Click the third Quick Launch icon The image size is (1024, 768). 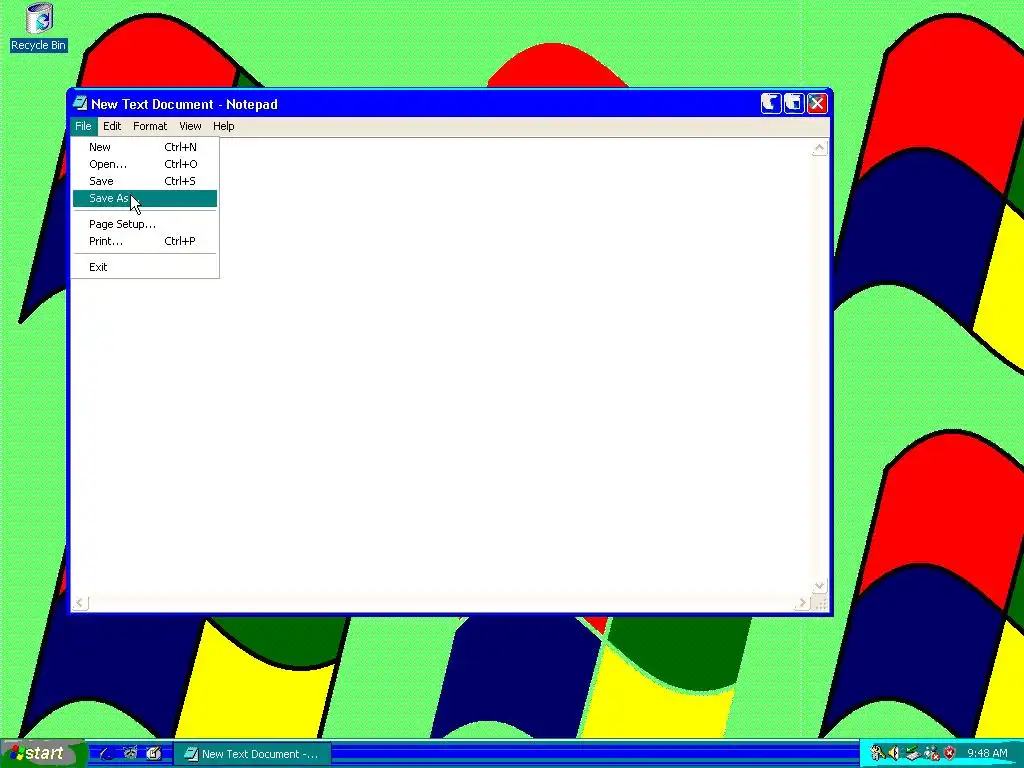click(153, 754)
